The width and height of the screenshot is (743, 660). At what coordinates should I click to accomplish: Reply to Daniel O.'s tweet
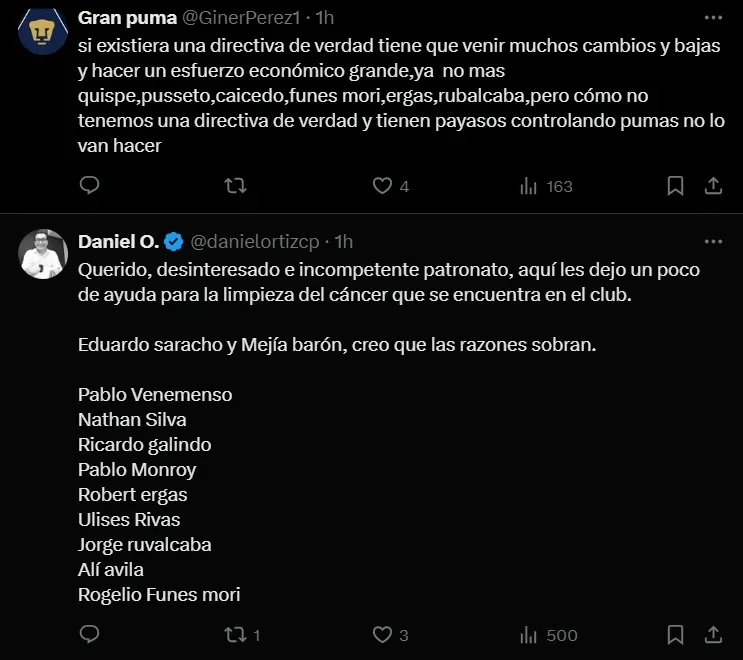89,635
